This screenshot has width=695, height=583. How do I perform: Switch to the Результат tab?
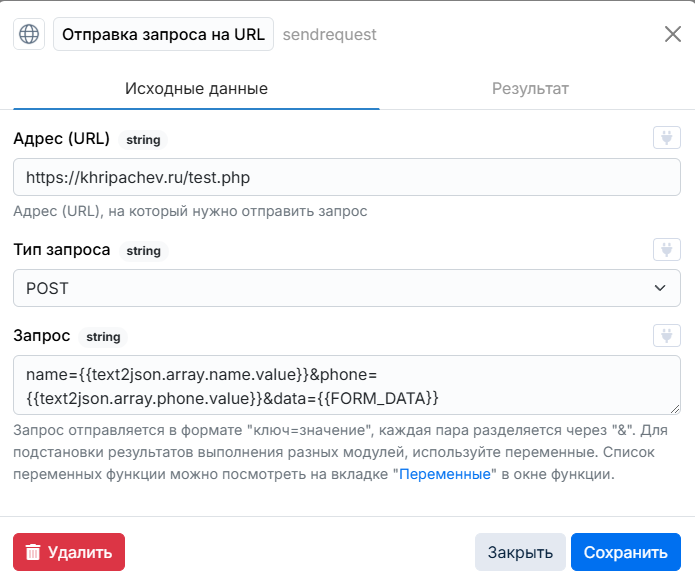(530, 88)
